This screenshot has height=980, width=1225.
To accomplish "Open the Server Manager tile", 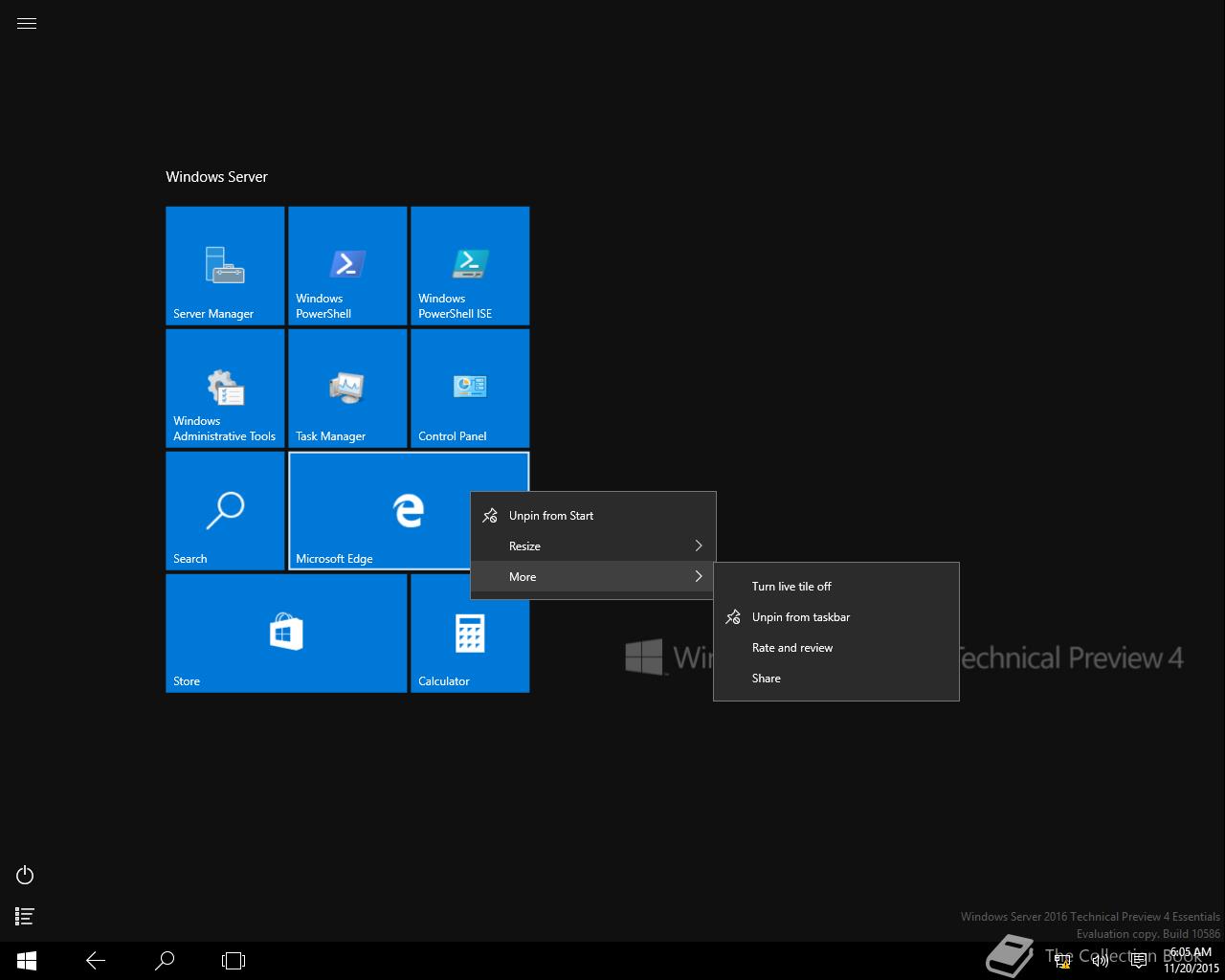I will pyautogui.click(x=225, y=266).
